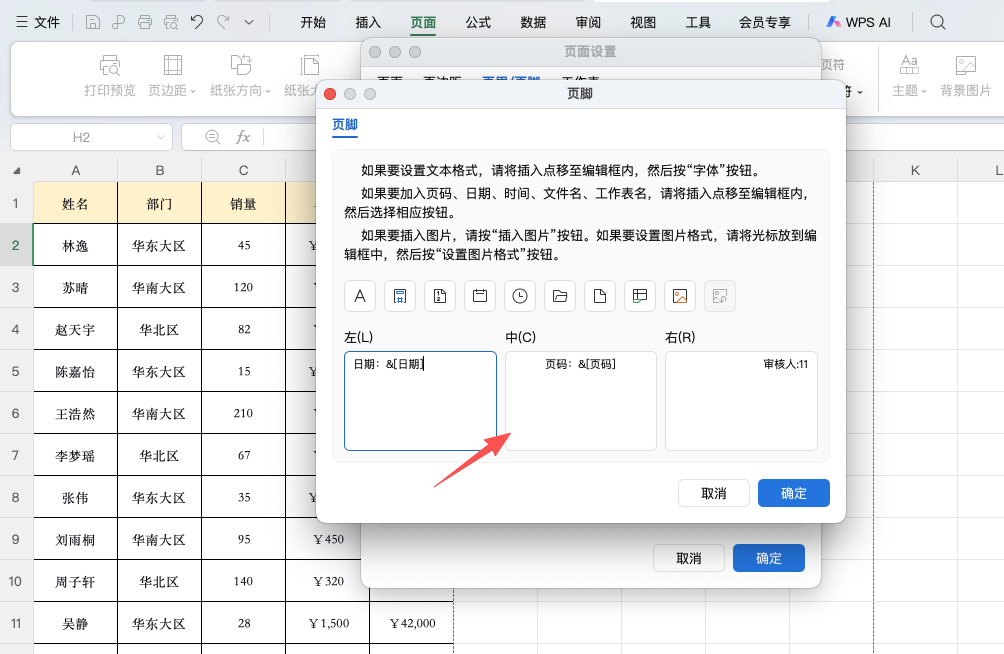Insert page number with the # icon
This screenshot has height=654, width=1004.
(400, 296)
